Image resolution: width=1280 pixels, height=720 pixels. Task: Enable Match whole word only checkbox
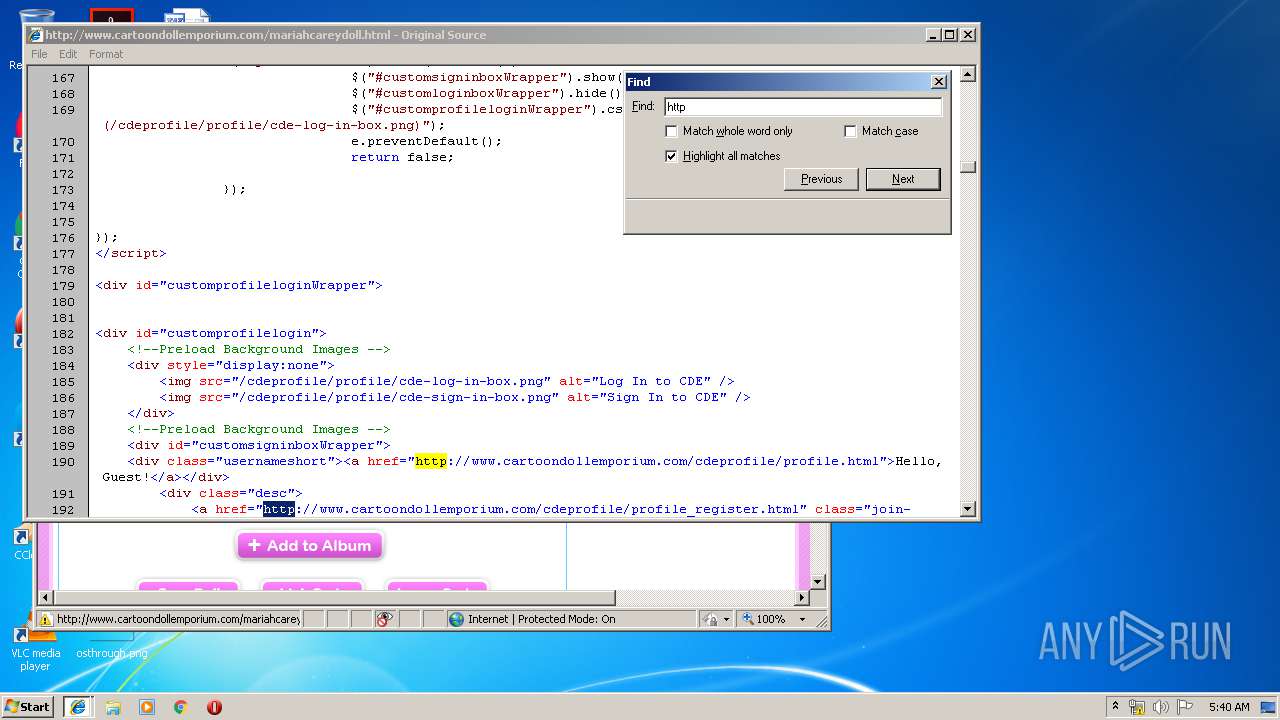672,131
